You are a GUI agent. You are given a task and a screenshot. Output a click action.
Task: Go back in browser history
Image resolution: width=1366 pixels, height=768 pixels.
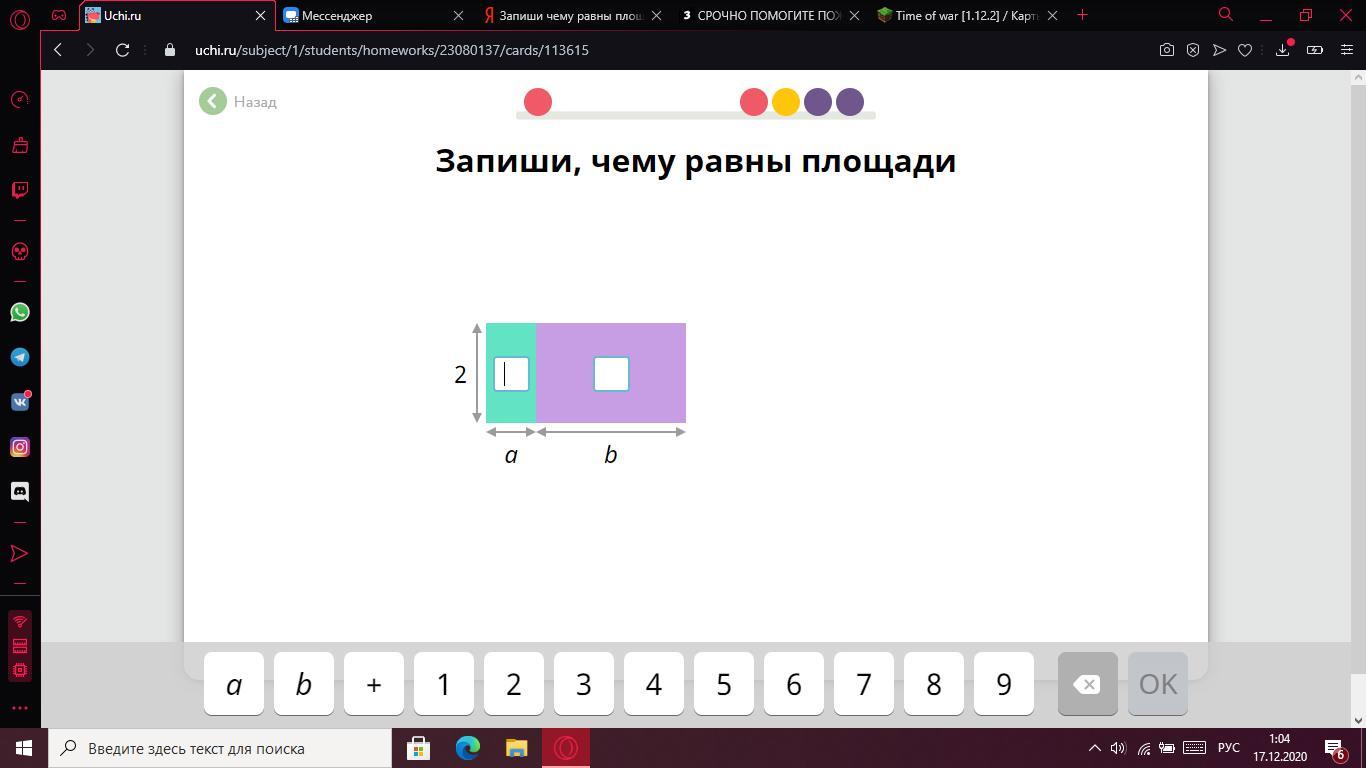click(x=58, y=50)
